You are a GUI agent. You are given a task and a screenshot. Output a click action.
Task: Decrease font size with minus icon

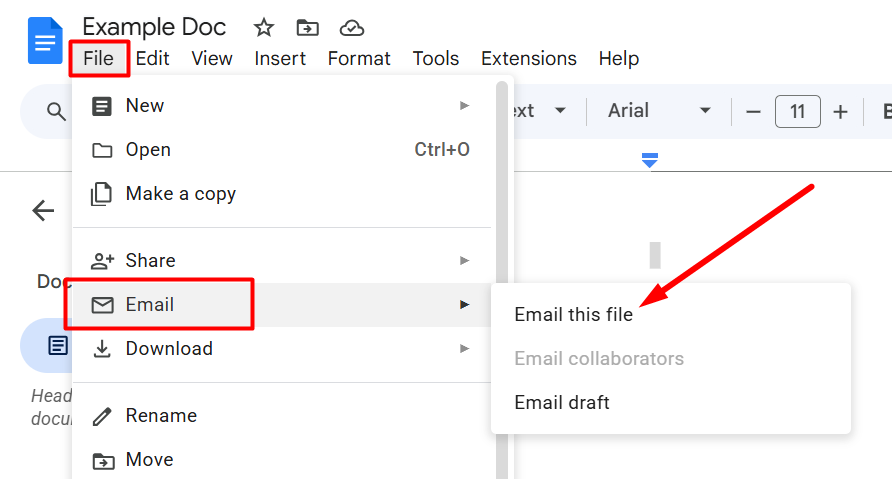(754, 111)
